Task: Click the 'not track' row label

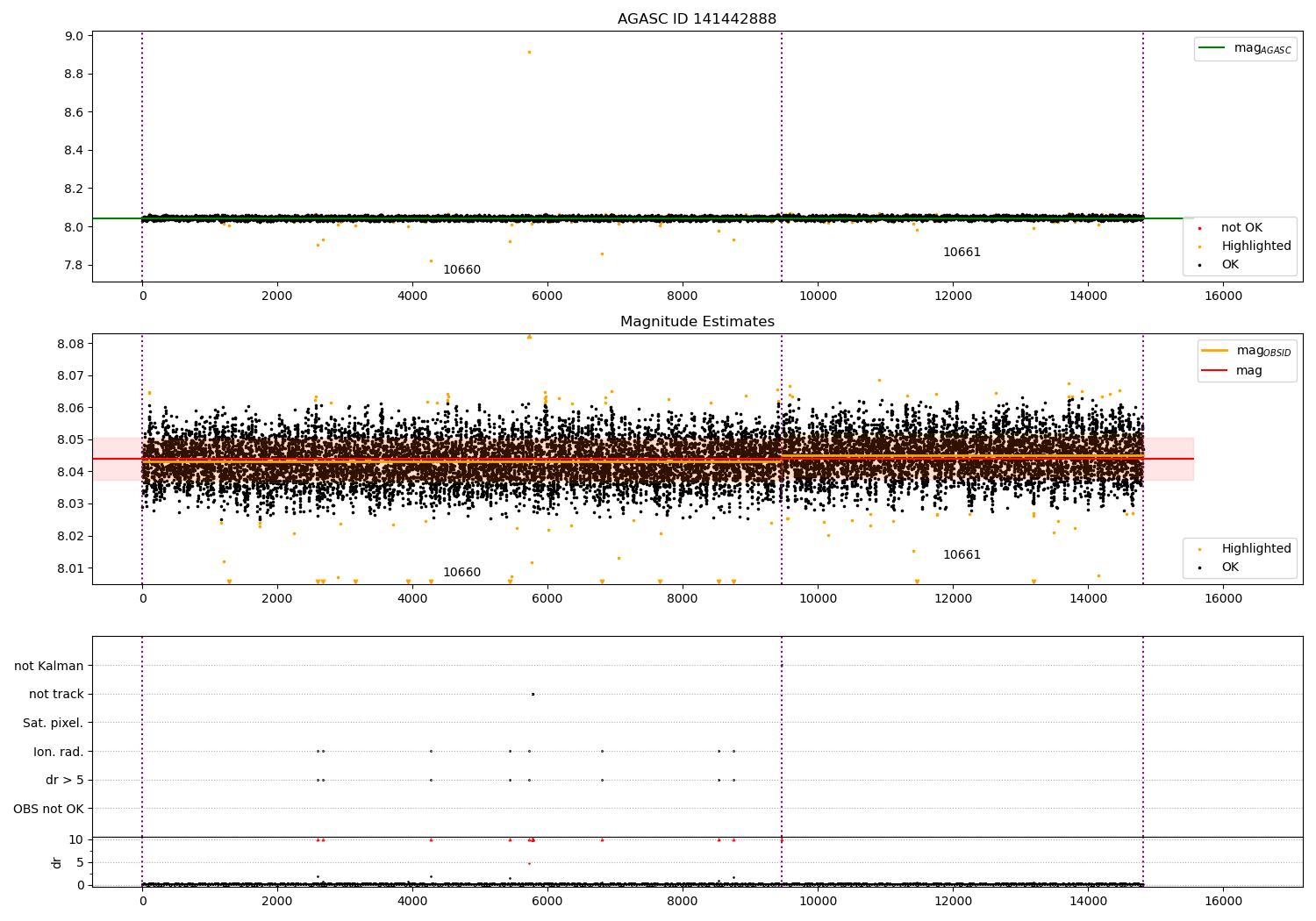Action: [x=56, y=694]
